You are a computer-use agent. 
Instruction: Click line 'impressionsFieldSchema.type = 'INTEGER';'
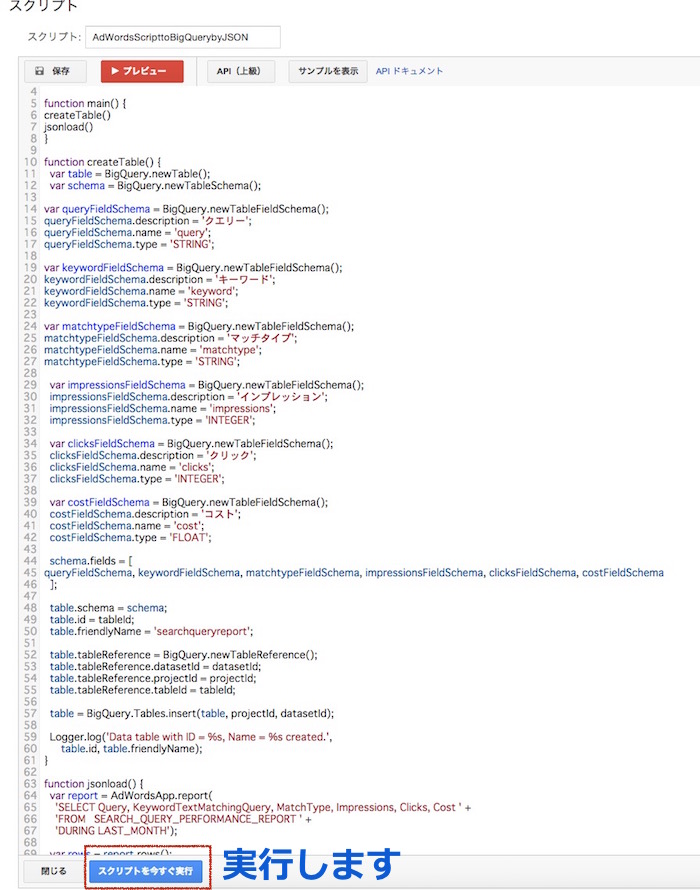(x=152, y=421)
